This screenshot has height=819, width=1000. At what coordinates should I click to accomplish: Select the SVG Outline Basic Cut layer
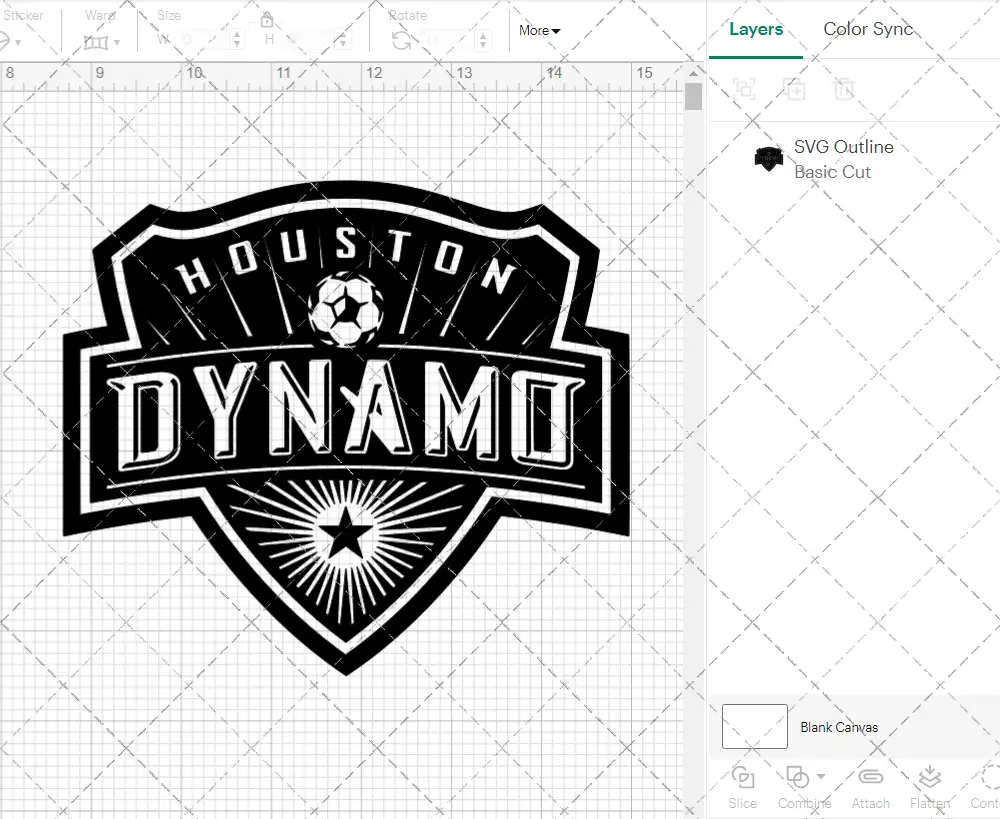843,159
